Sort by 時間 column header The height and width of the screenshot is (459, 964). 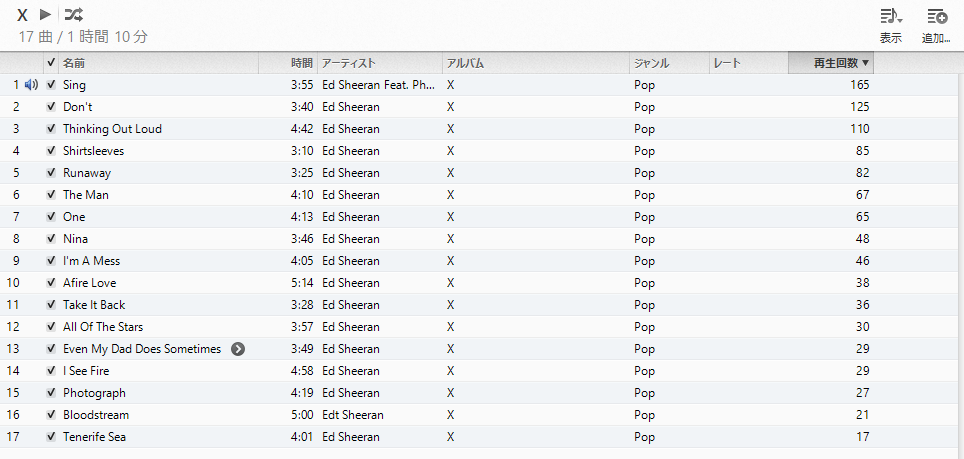pos(288,63)
